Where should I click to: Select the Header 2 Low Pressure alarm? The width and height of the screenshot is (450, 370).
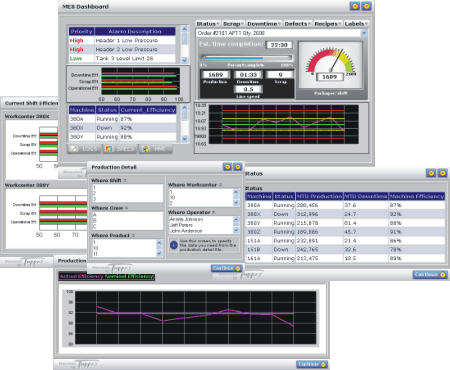click(x=122, y=49)
